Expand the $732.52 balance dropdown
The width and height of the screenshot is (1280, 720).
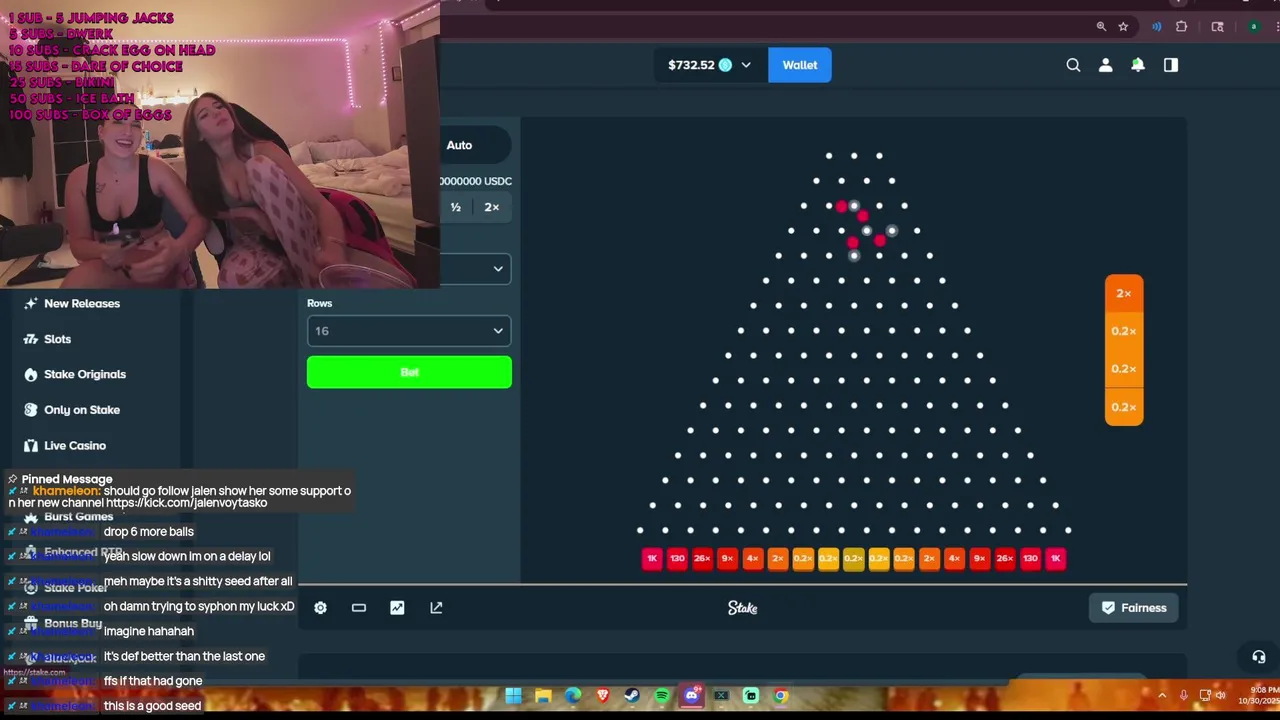[x=709, y=65]
